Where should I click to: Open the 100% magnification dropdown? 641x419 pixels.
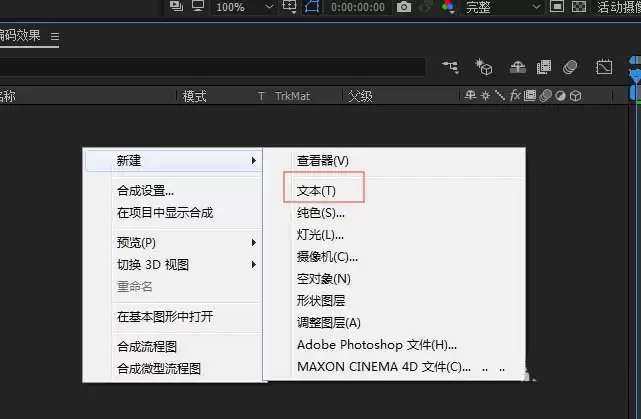tap(244, 7)
